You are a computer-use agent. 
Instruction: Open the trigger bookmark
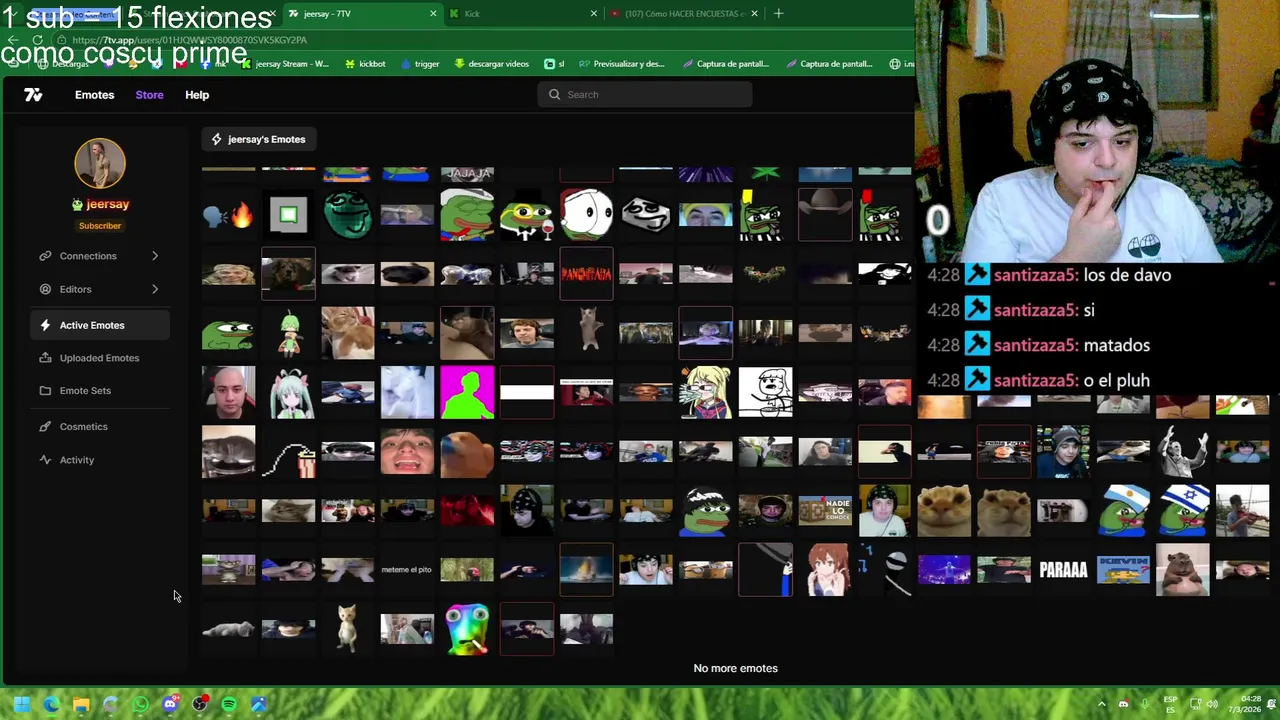[x=420, y=64]
